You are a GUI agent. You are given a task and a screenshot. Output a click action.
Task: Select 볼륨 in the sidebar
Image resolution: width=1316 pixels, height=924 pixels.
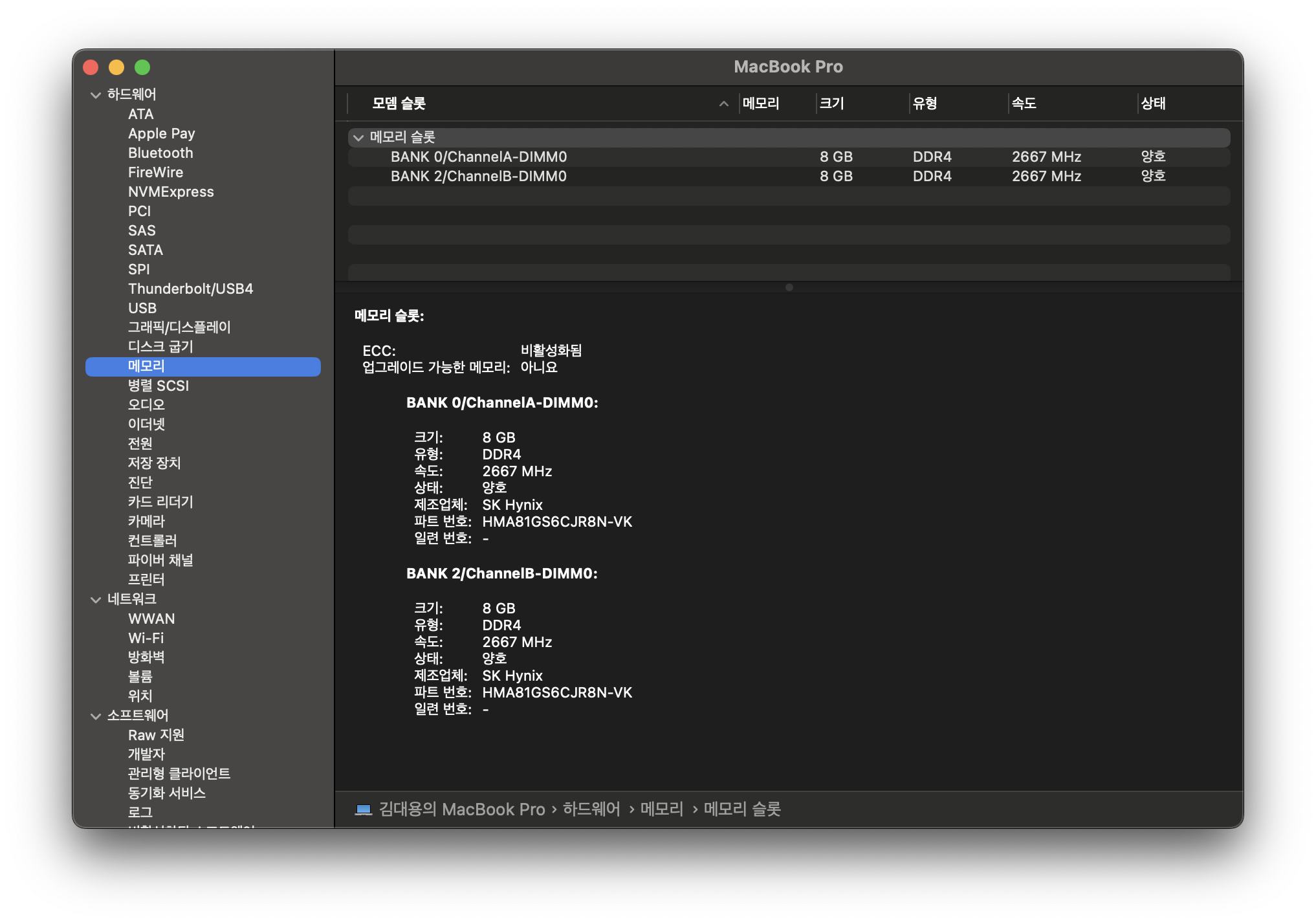pos(140,677)
